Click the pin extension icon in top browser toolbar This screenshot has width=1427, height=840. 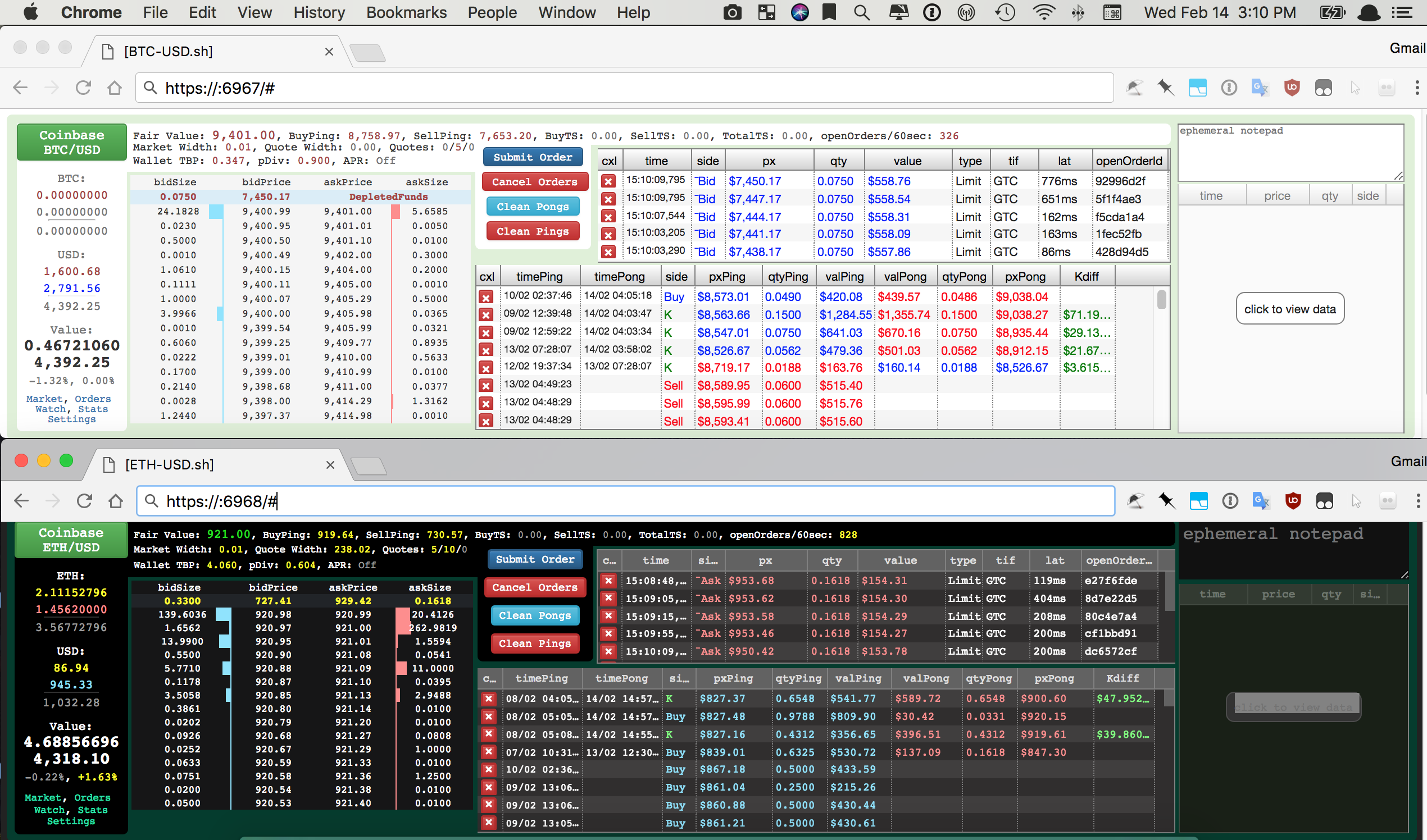pyautogui.click(x=1166, y=88)
